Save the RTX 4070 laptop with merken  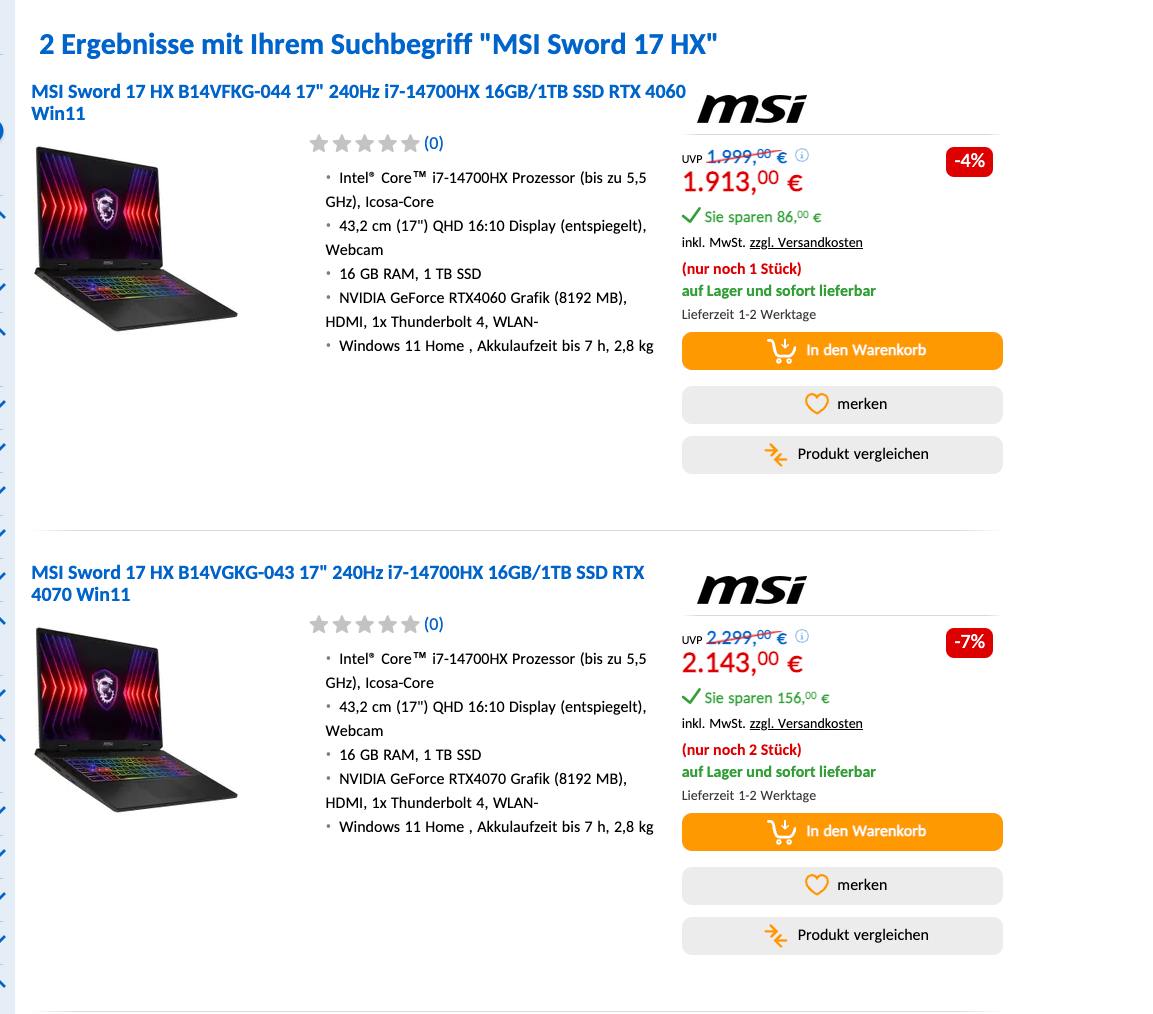tap(842, 885)
